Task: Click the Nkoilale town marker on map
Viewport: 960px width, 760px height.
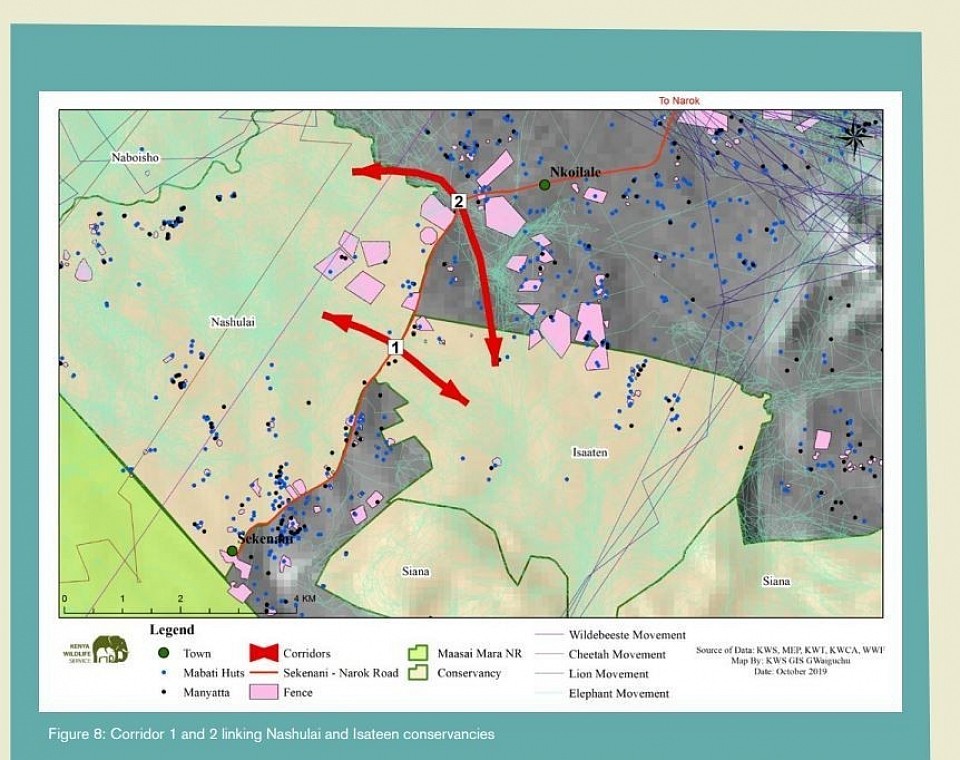Action: (544, 185)
